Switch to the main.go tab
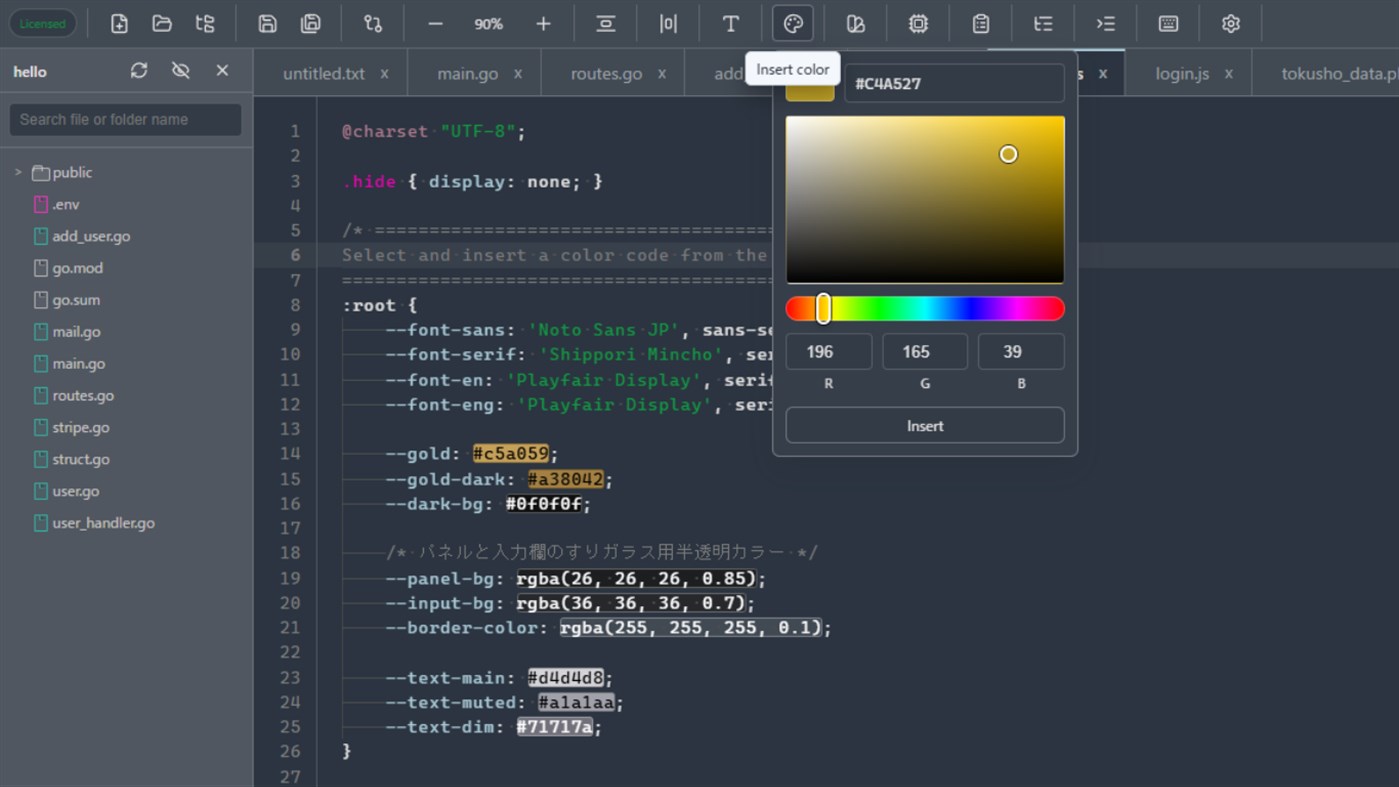Image resolution: width=1399 pixels, height=787 pixels. tap(468, 74)
